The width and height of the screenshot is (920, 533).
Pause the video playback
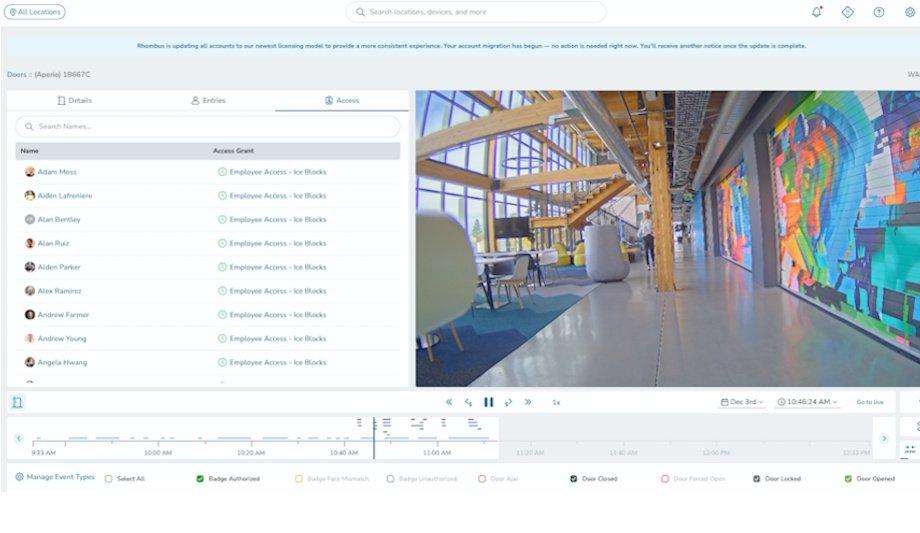488,402
